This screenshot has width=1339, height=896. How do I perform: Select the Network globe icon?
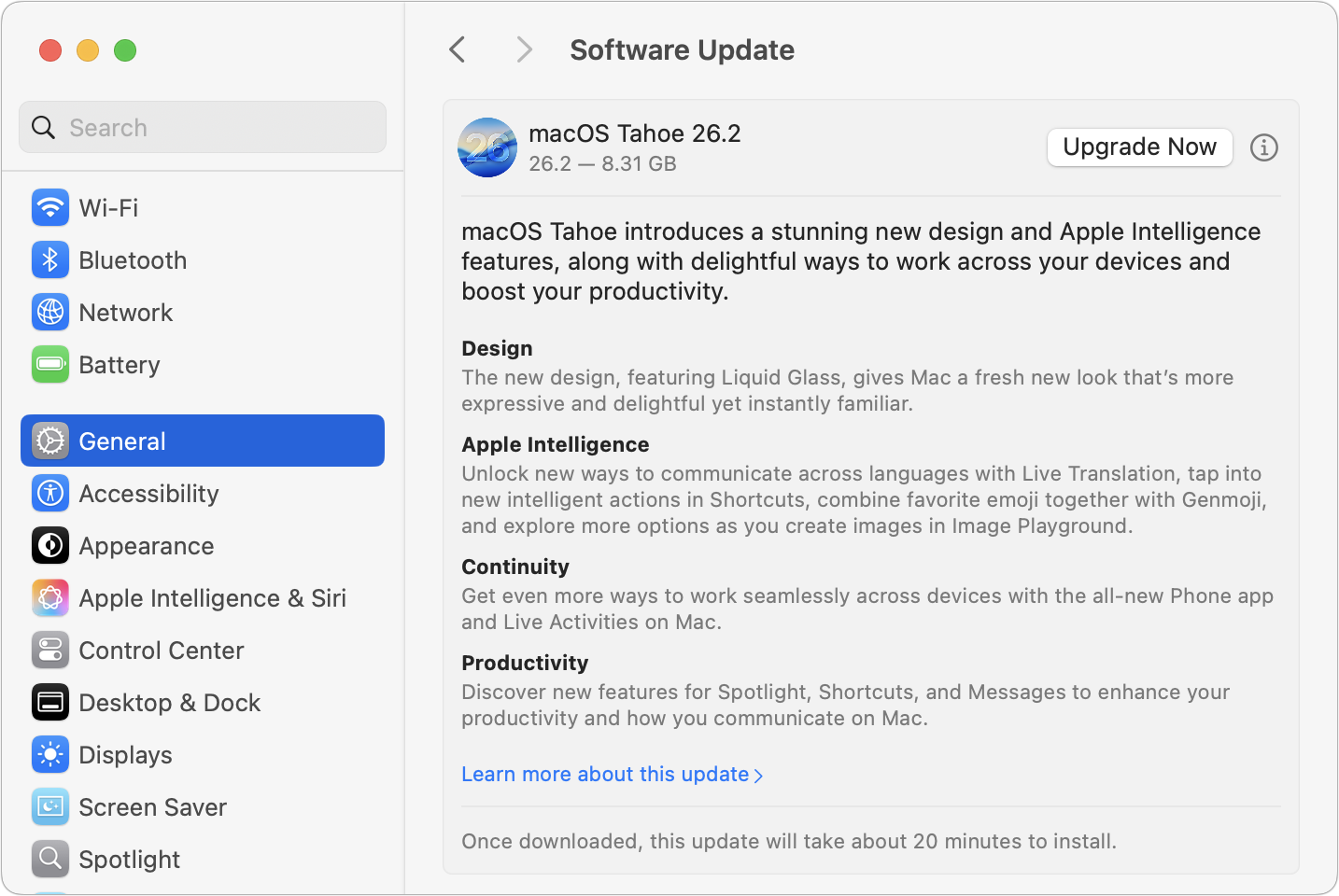(x=50, y=312)
